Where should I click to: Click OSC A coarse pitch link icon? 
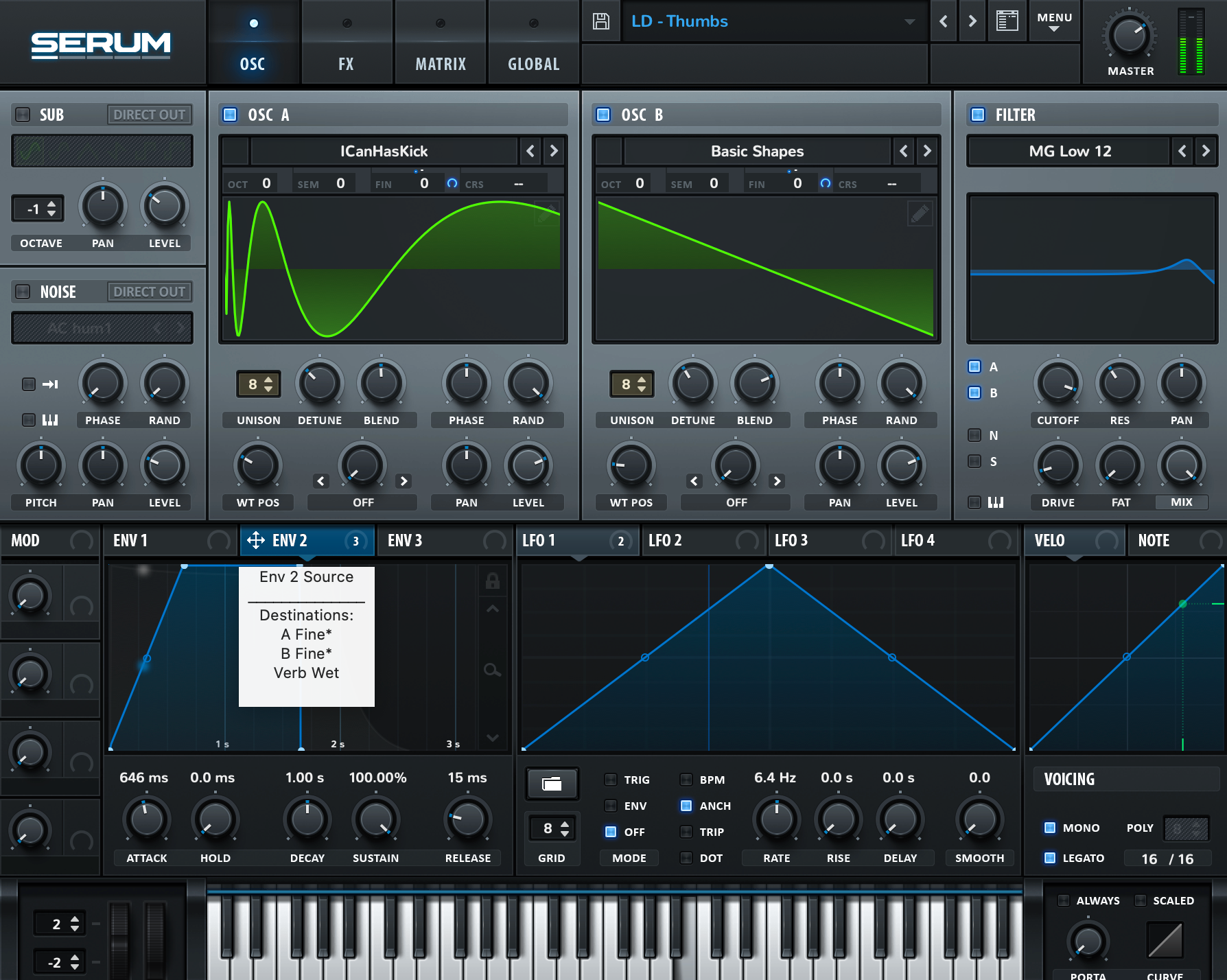click(x=452, y=183)
